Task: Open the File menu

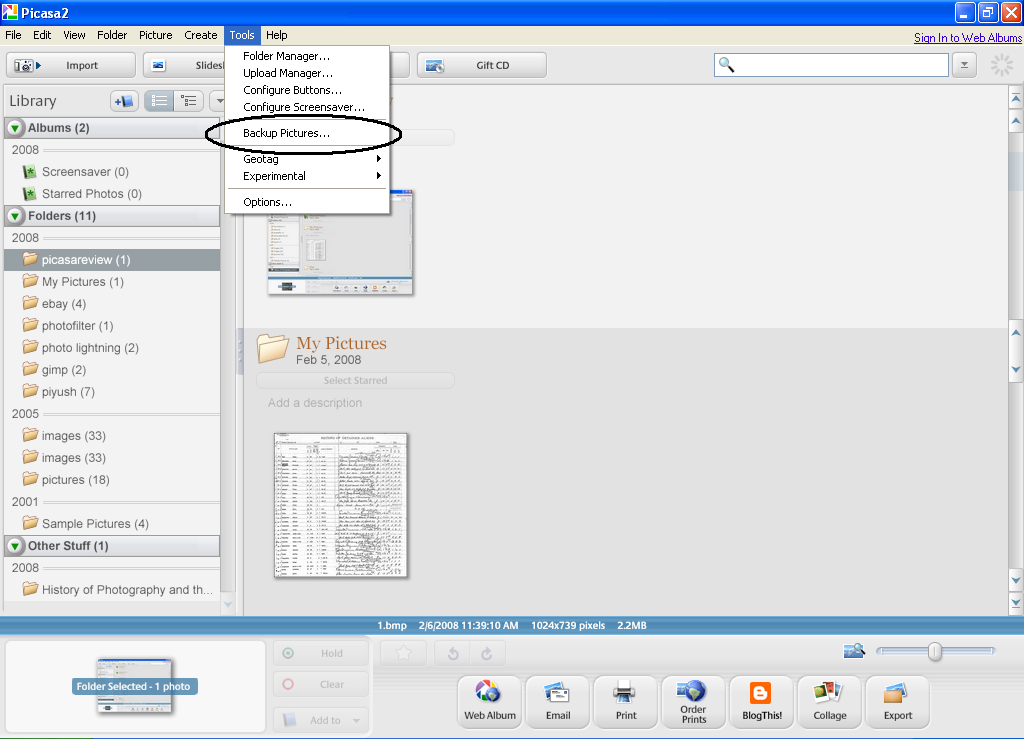Action: (13, 35)
